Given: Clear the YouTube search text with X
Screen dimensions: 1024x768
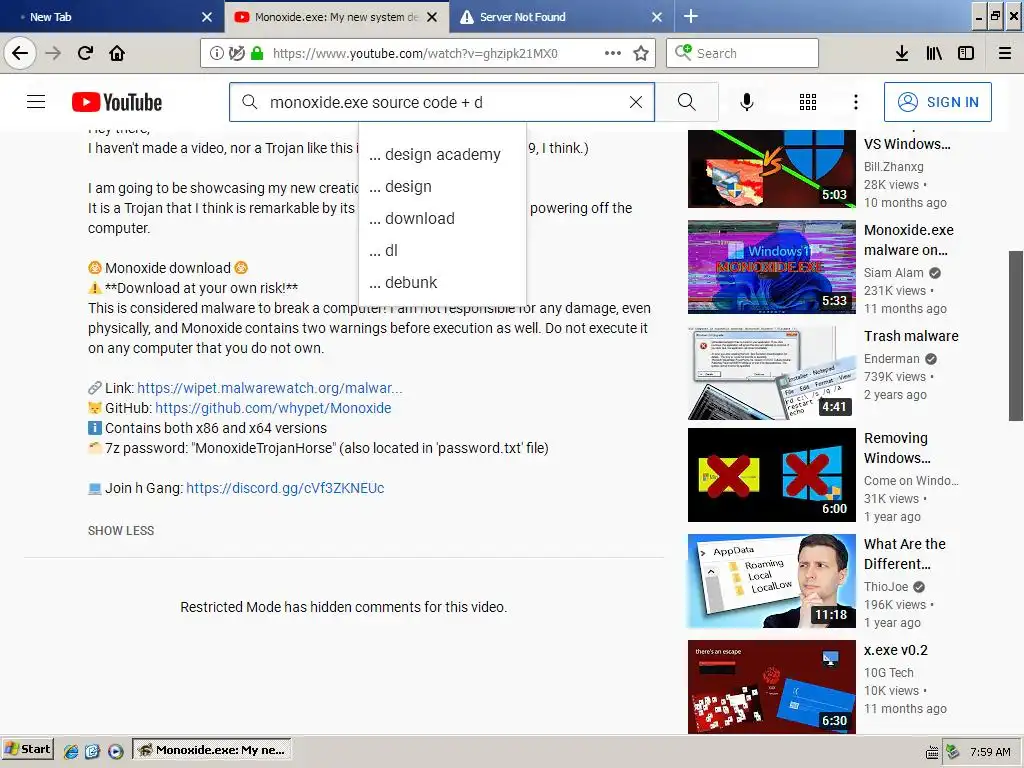Looking at the screenshot, I should pos(635,102).
